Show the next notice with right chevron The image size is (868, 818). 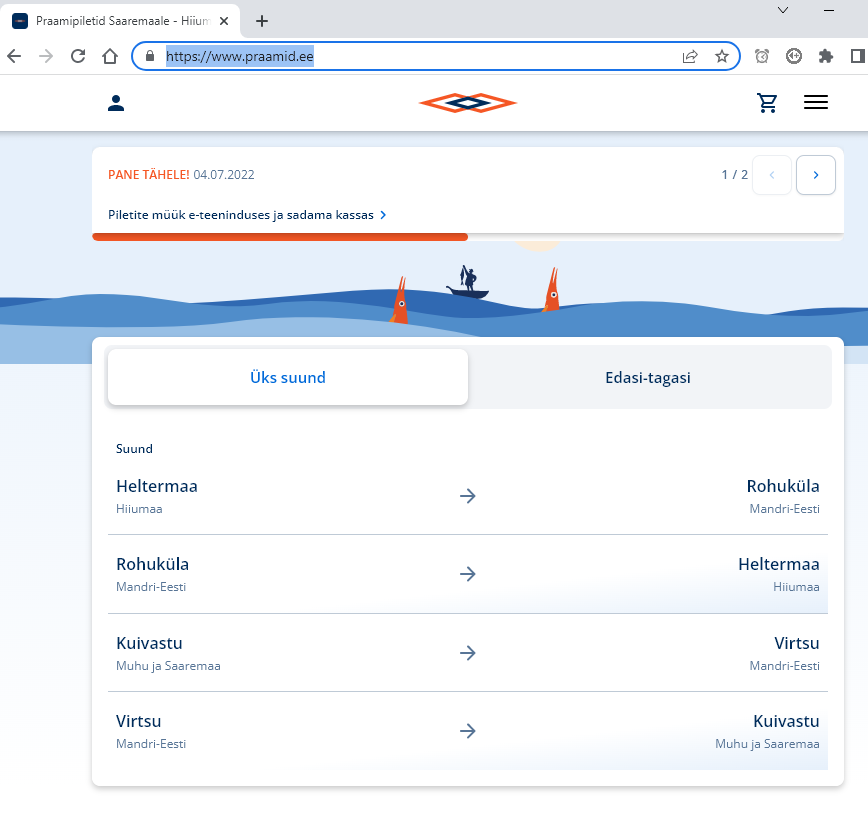(x=815, y=175)
